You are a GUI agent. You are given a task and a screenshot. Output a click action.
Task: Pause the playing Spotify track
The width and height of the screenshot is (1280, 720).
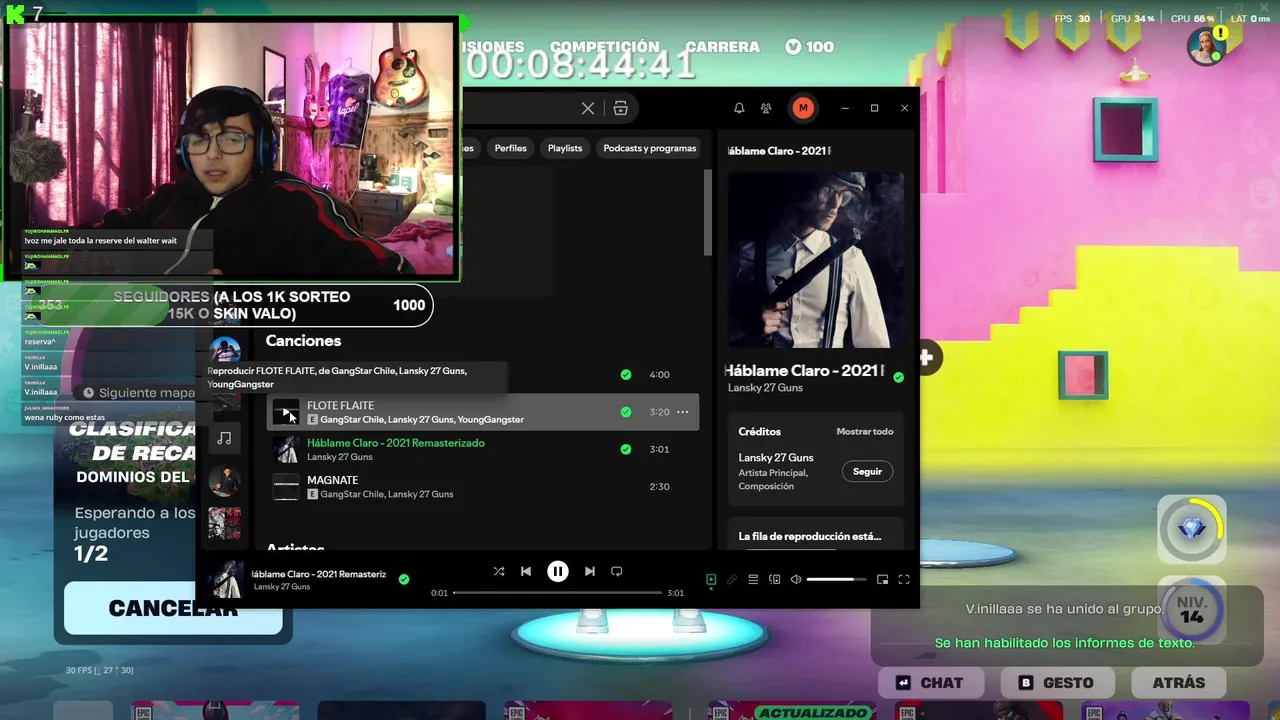558,571
